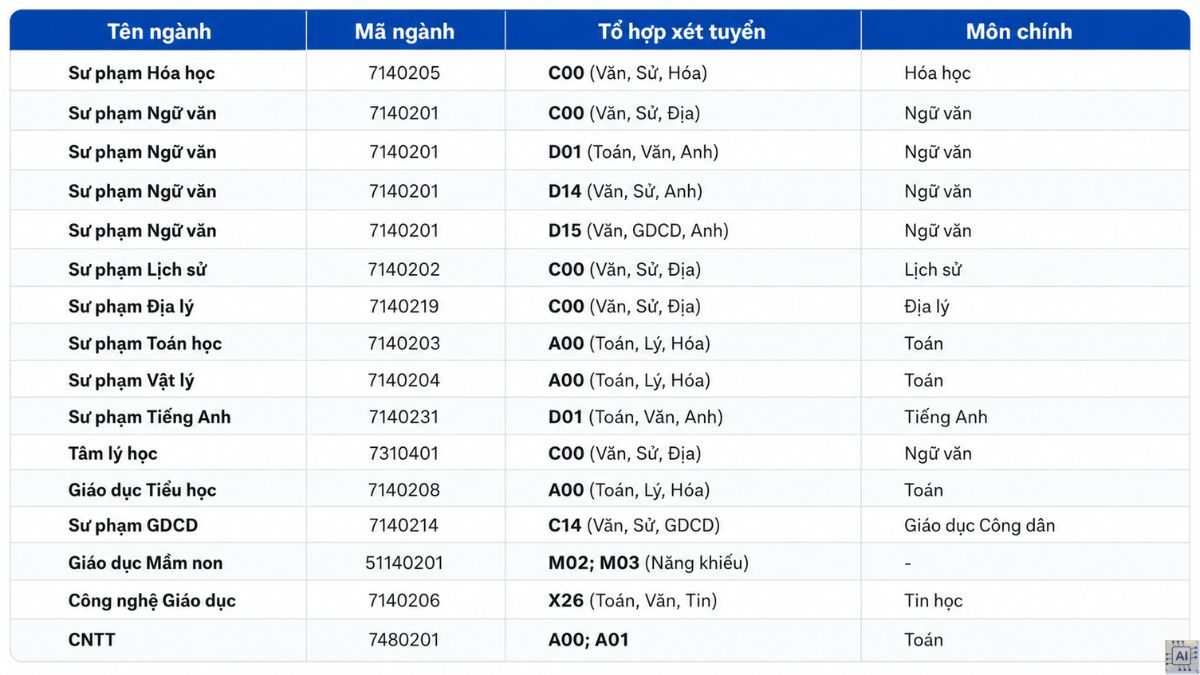Viewport: 1200px width, 675px height.
Task: Select 'D15 (Văn, GDCD, Anh)' cell
Action: pos(638,230)
